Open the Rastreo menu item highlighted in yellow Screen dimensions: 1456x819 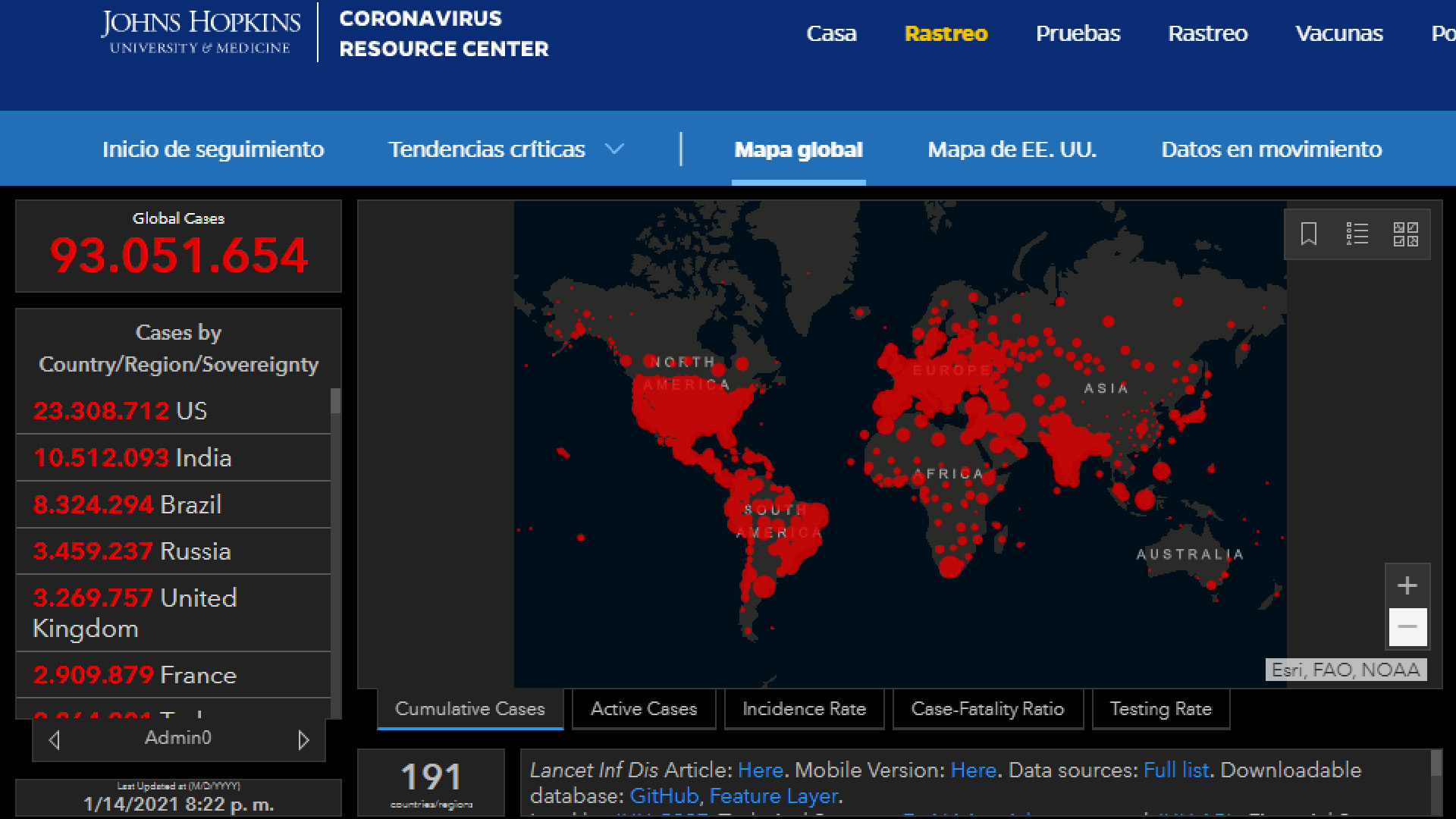(x=946, y=33)
